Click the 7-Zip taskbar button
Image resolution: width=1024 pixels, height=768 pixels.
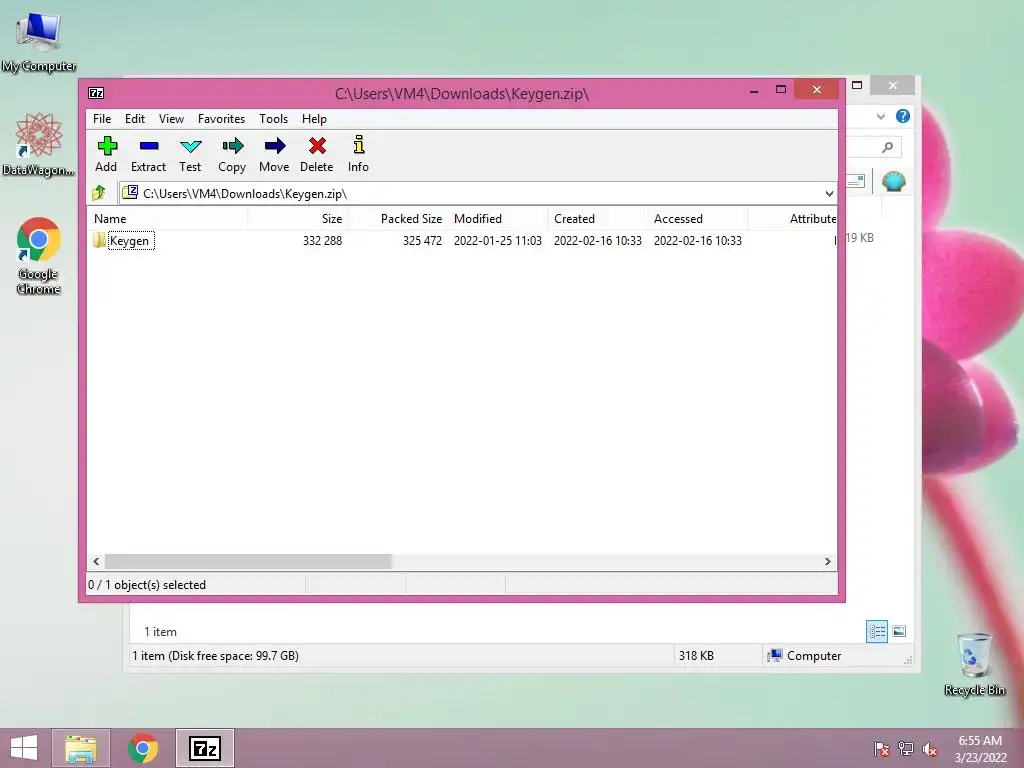point(205,748)
